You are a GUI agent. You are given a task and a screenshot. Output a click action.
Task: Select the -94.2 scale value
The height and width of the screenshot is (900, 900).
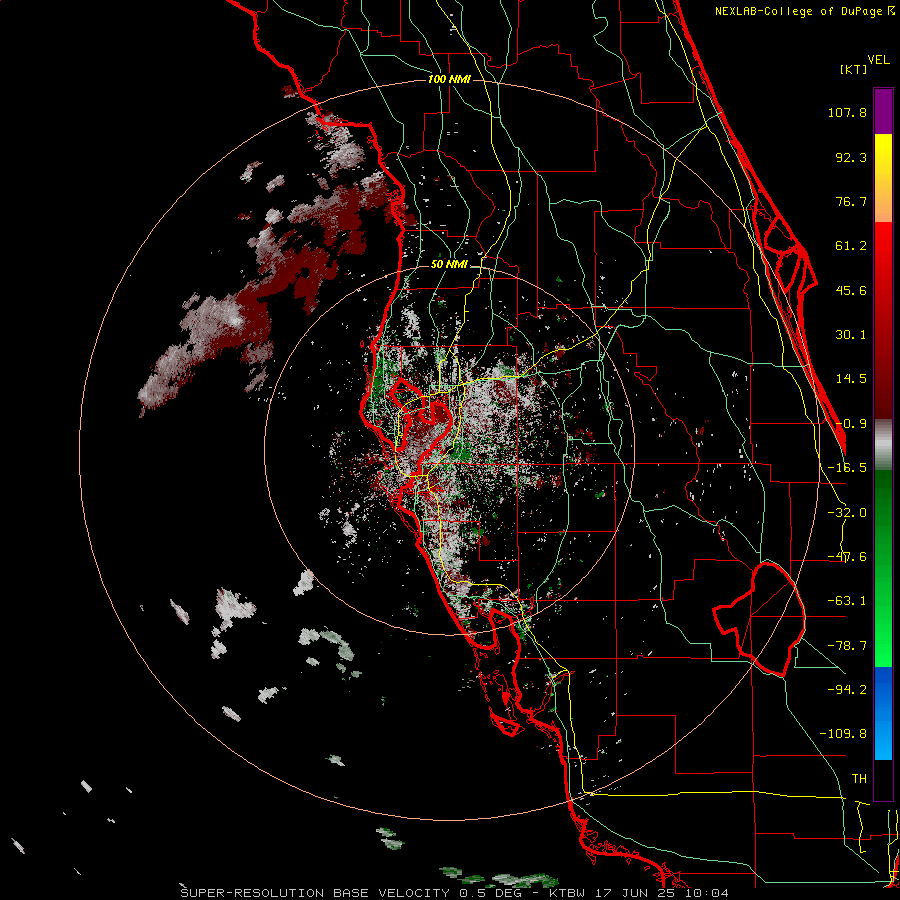(x=847, y=689)
